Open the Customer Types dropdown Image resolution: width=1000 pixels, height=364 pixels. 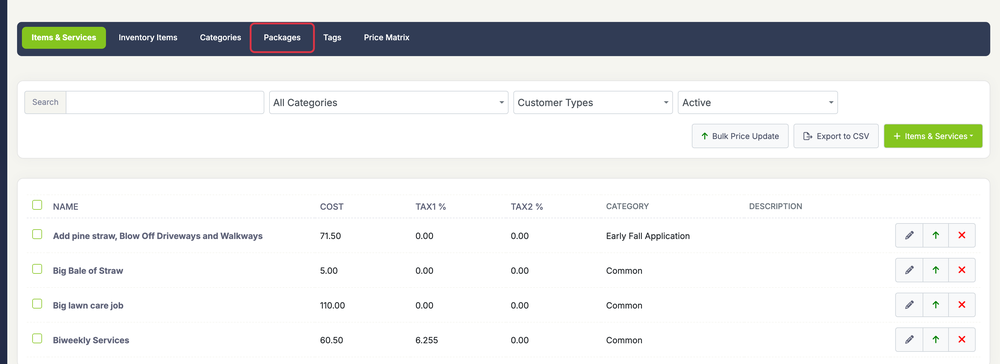coord(592,103)
